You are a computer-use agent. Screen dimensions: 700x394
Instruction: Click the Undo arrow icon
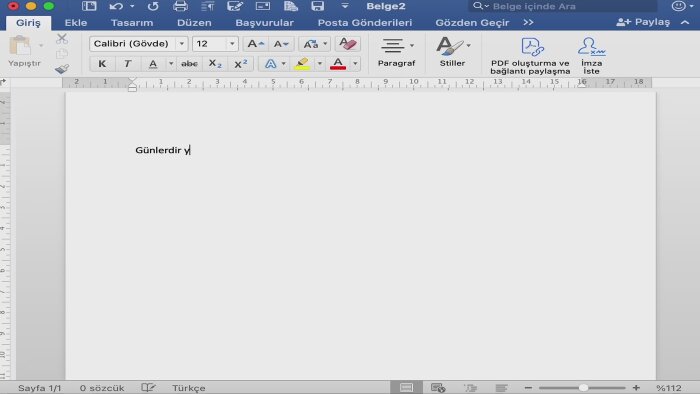(116, 6)
